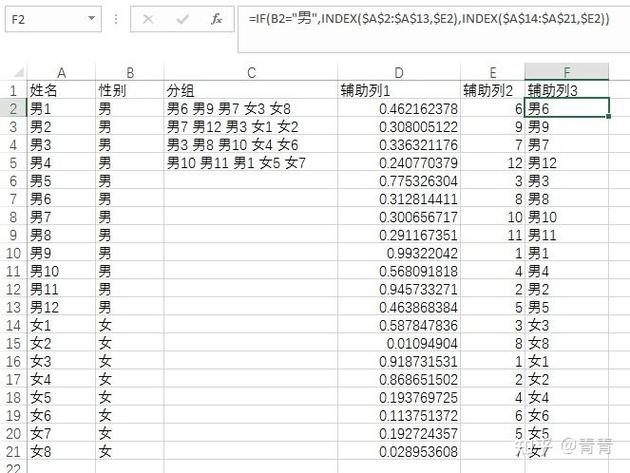Click 辅助列2 value 11 in row 9
Image resolution: width=630 pixels, height=473 pixels.
click(493, 235)
